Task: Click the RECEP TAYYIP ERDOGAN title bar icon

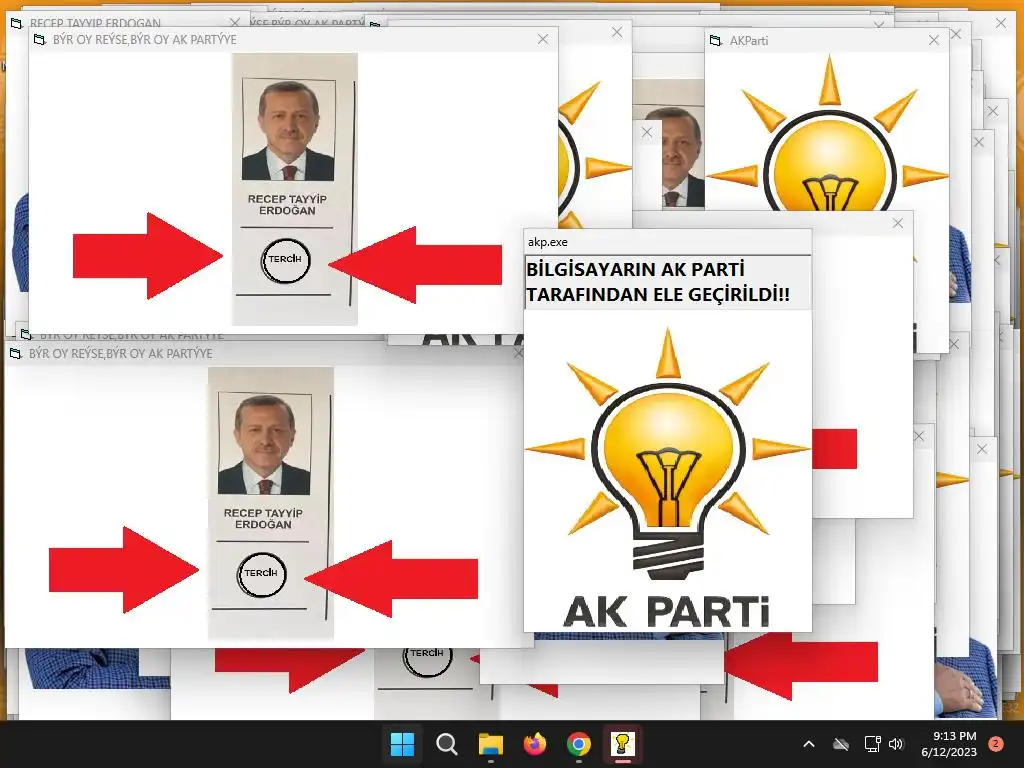Action: 16,24
